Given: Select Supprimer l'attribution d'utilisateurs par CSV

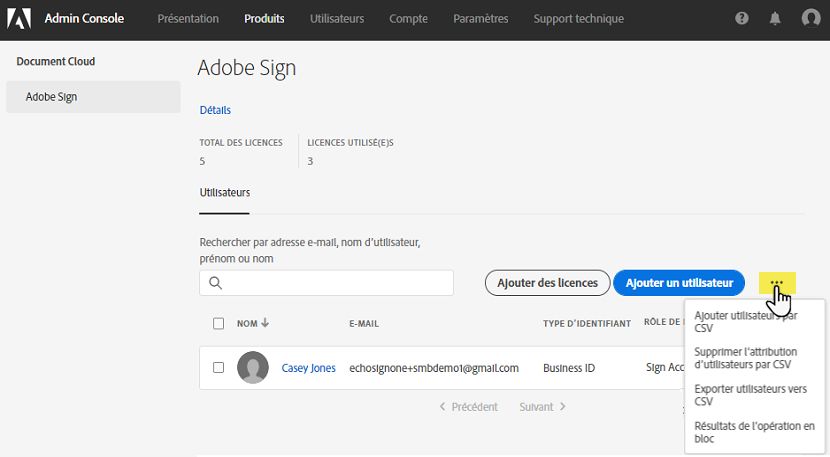Looking at the screenshot, I should click(x=743, y=358).
